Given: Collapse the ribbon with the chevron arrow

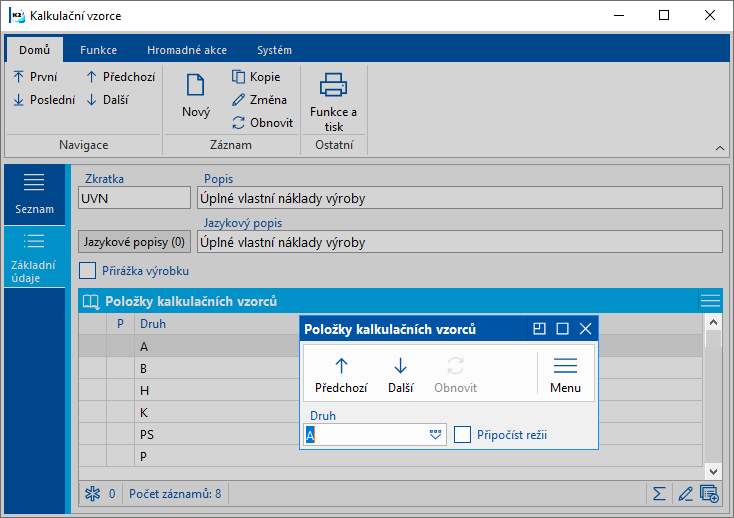Looking at the screenshot, I should [x=718, y=148].
